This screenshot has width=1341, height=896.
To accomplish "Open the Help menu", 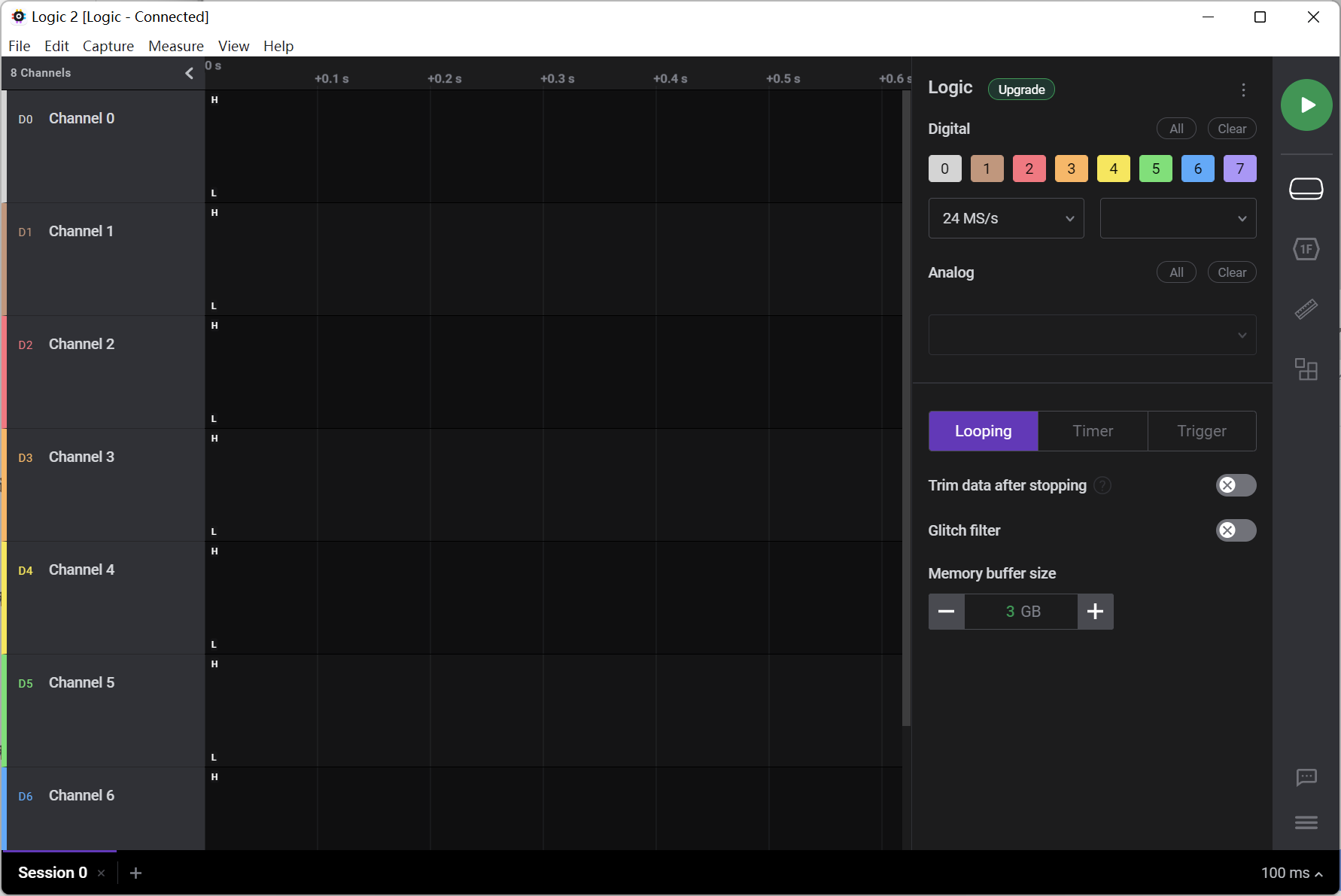I will point(278,46).
